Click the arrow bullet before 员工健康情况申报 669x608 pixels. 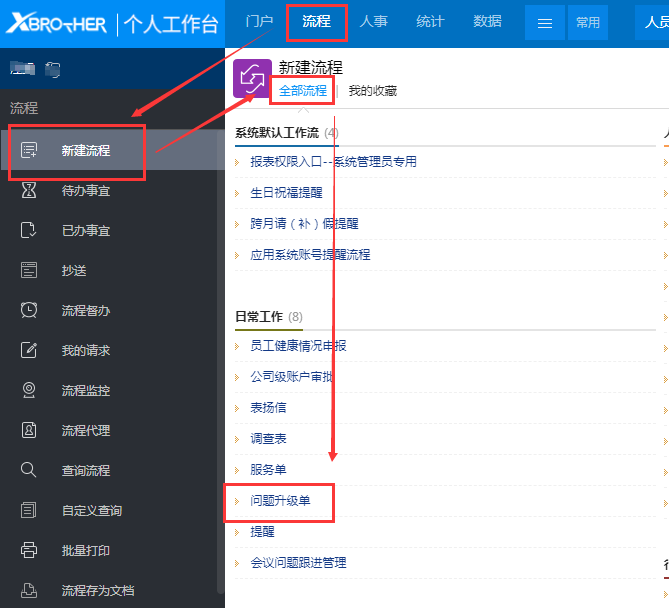[237, 346]
